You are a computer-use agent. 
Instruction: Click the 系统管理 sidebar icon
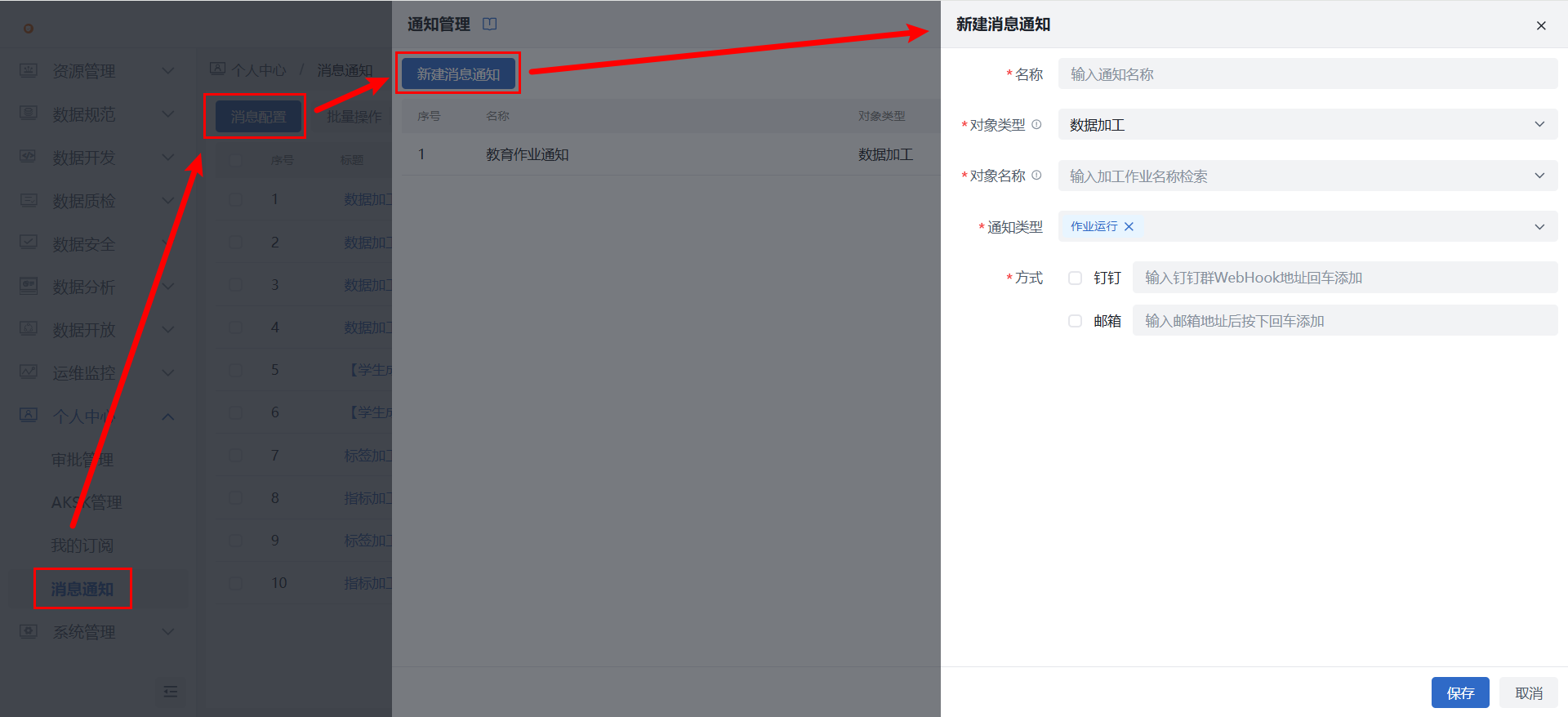tap(29, 631)
